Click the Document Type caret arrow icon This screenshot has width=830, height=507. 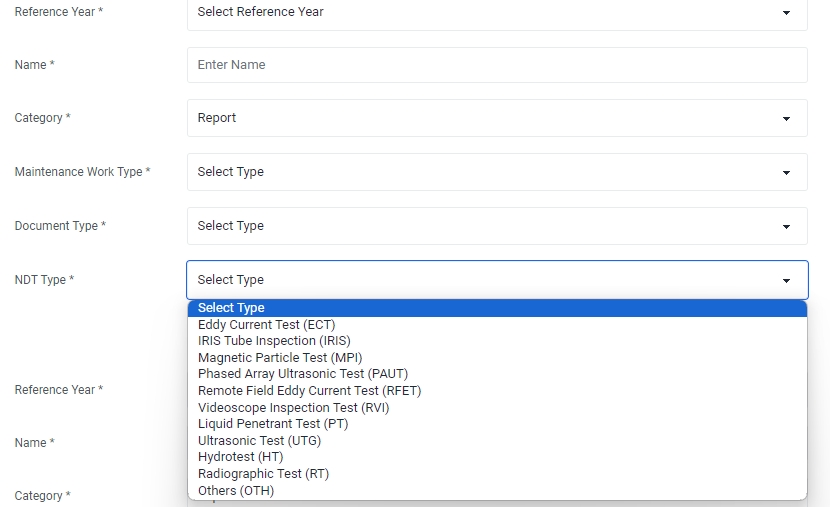click(786, 227)
